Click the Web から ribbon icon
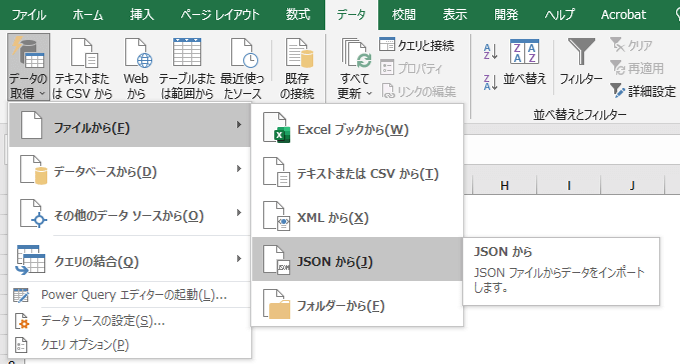The height and width of the screenshot is (364, 680). click(136, 67)
